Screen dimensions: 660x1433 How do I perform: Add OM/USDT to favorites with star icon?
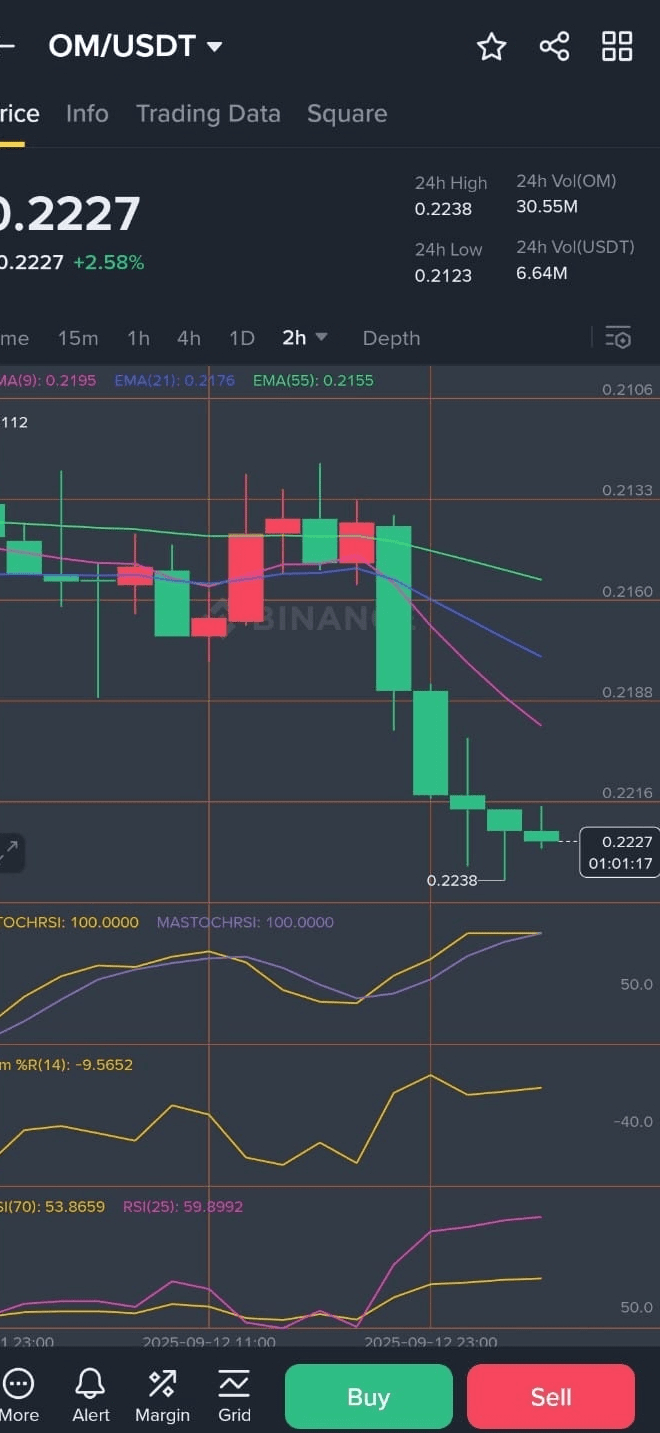click(491, 46)
